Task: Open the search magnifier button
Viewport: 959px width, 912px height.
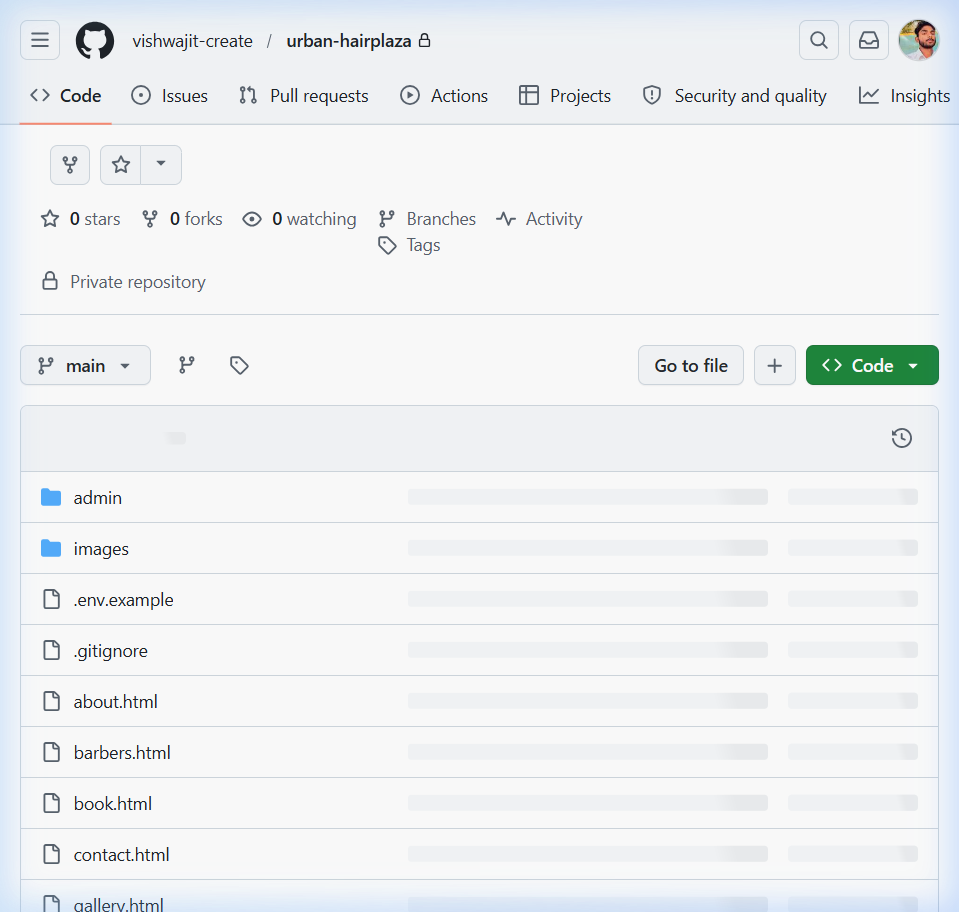Action: 818,40
